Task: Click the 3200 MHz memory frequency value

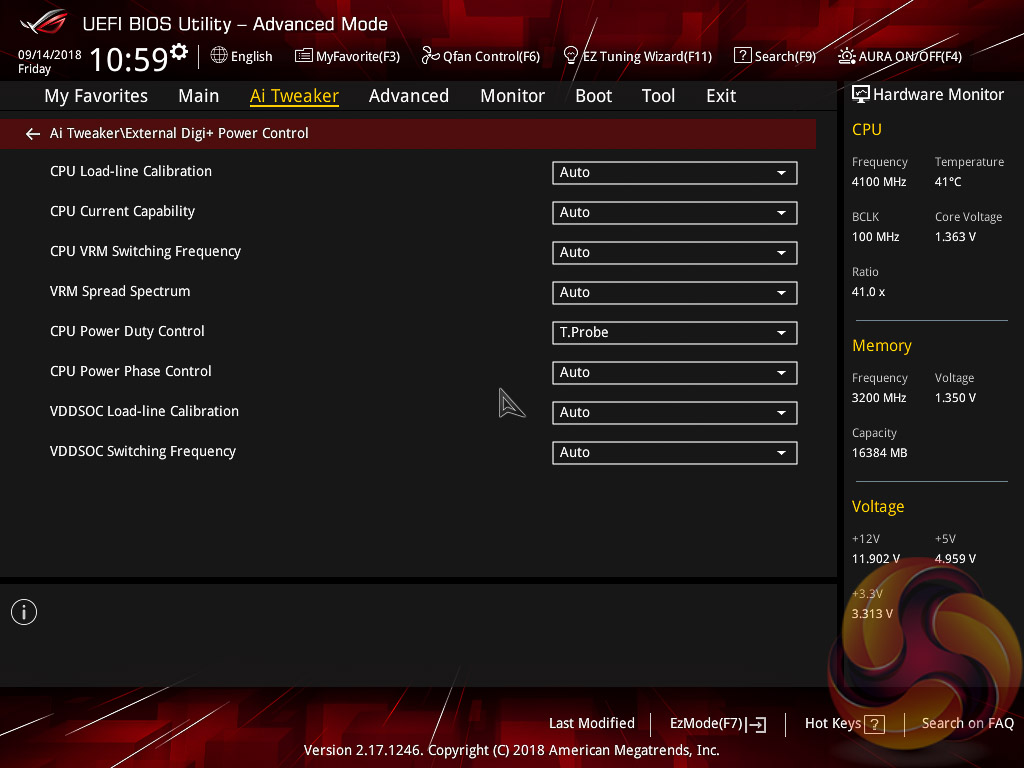Action: pyautogui.click(x=878, y=398)
